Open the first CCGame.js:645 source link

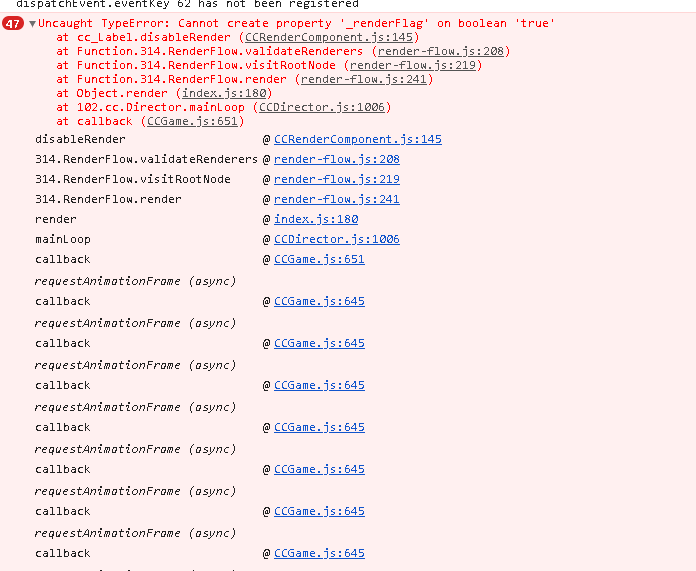point(319,301)
